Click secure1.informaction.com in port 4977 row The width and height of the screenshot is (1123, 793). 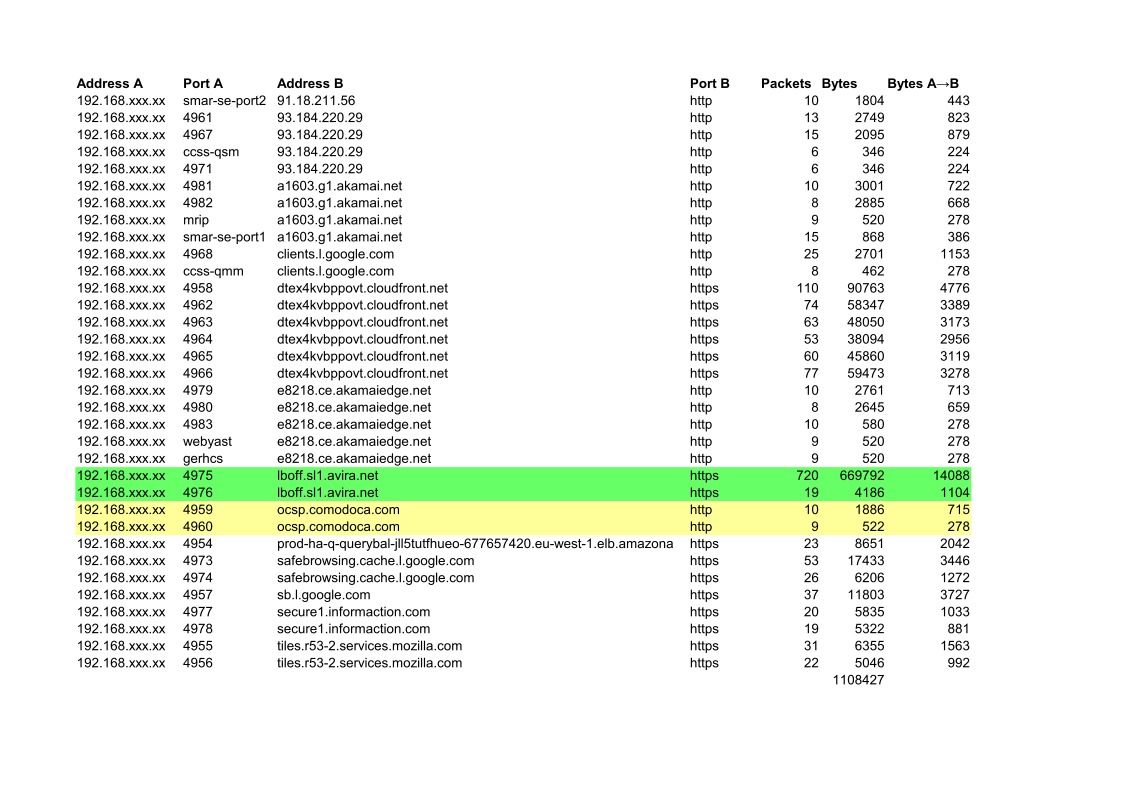pos(354,612)
